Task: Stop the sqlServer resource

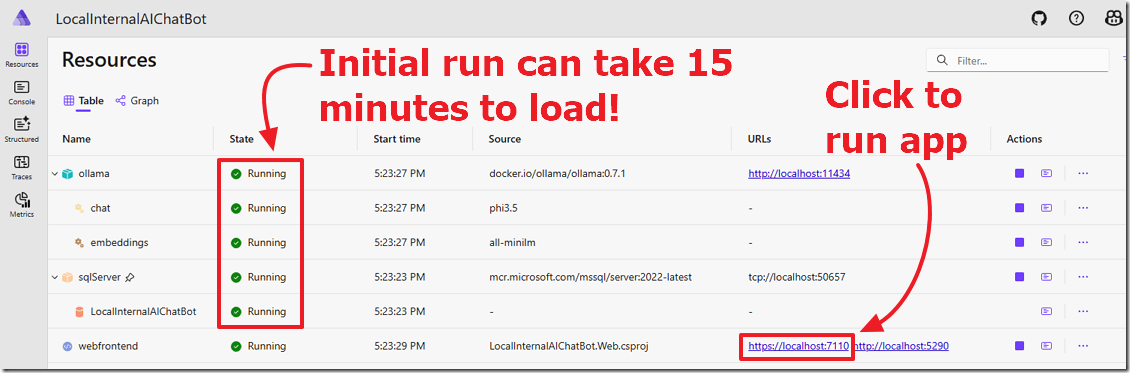Action: pos(1019,277)
